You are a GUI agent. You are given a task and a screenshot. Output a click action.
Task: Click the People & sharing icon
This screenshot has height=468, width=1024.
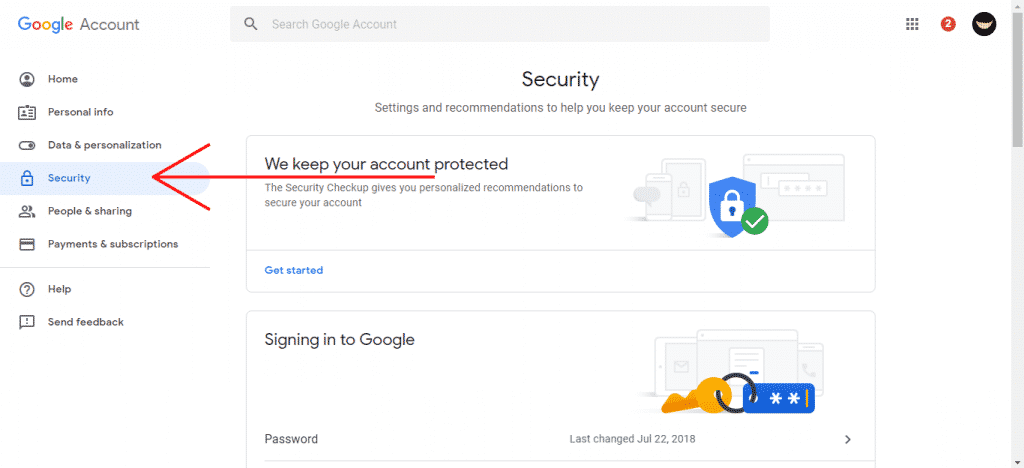coord(27,211)
